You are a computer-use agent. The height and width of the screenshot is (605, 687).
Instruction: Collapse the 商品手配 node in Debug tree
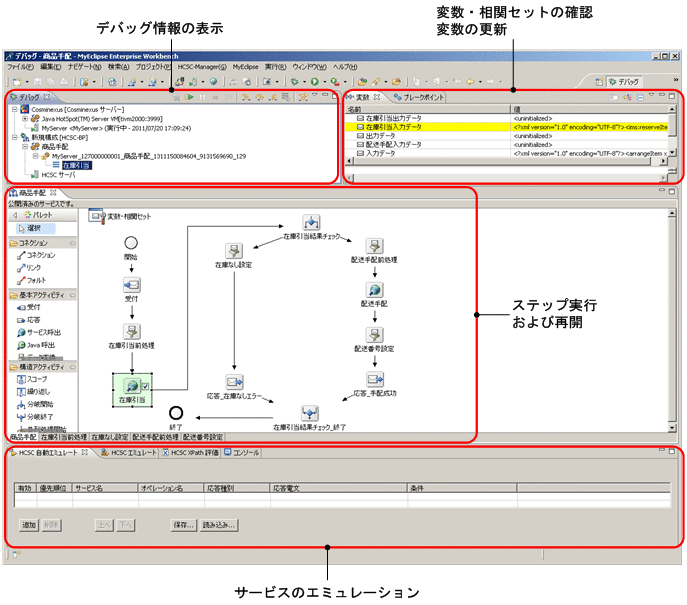tap(25, 146)
